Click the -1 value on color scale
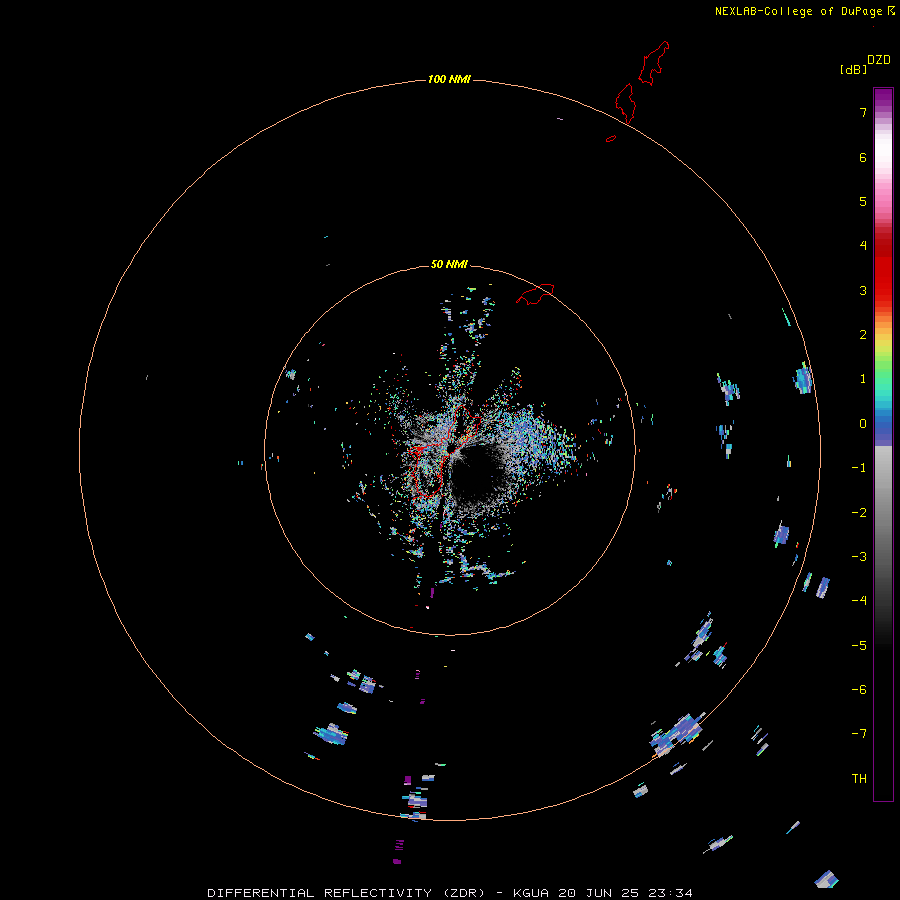Image resolution: width=900 pixels, height=900 pixels. (859, 468)
